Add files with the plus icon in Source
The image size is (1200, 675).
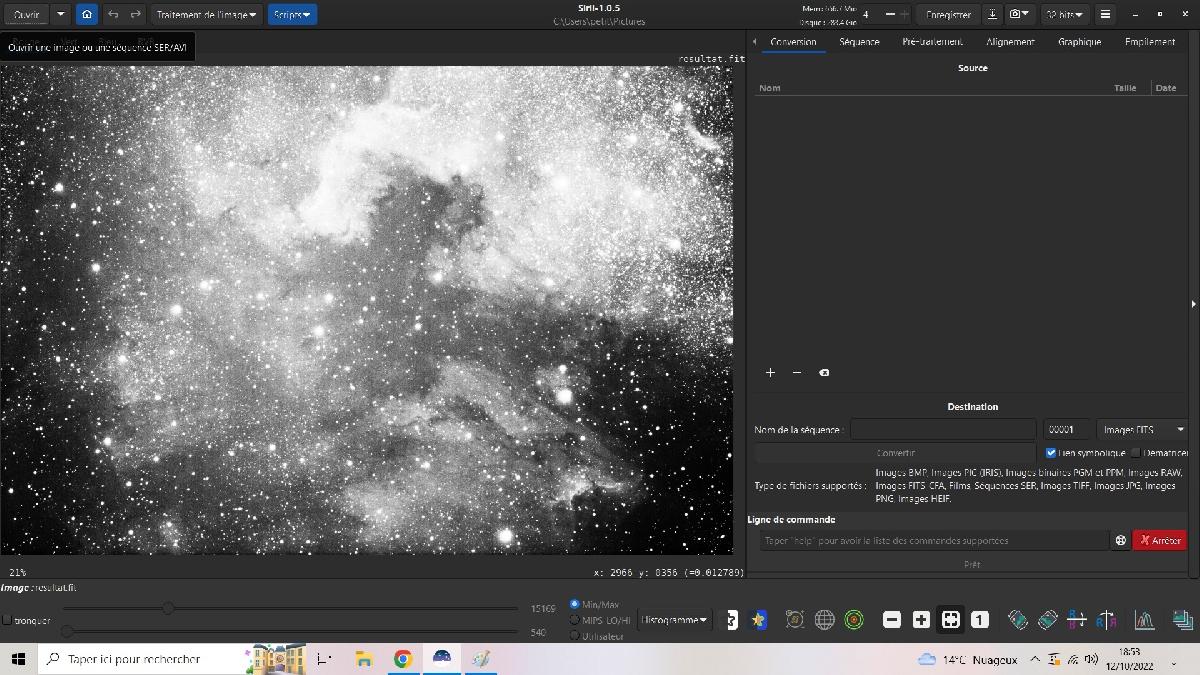(770, 372)
